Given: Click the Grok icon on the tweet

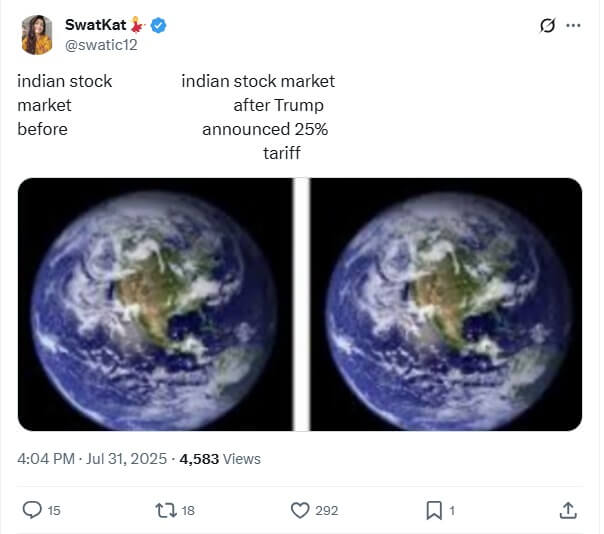Looking at the screenshot, I should coord(547,26).
